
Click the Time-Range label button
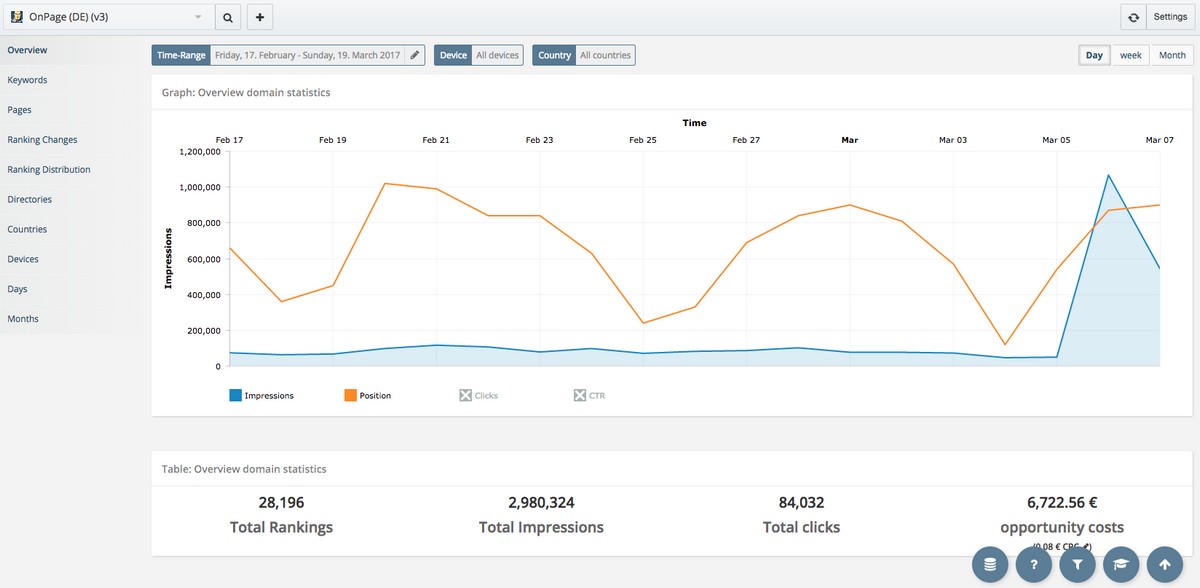coord(181,55)
